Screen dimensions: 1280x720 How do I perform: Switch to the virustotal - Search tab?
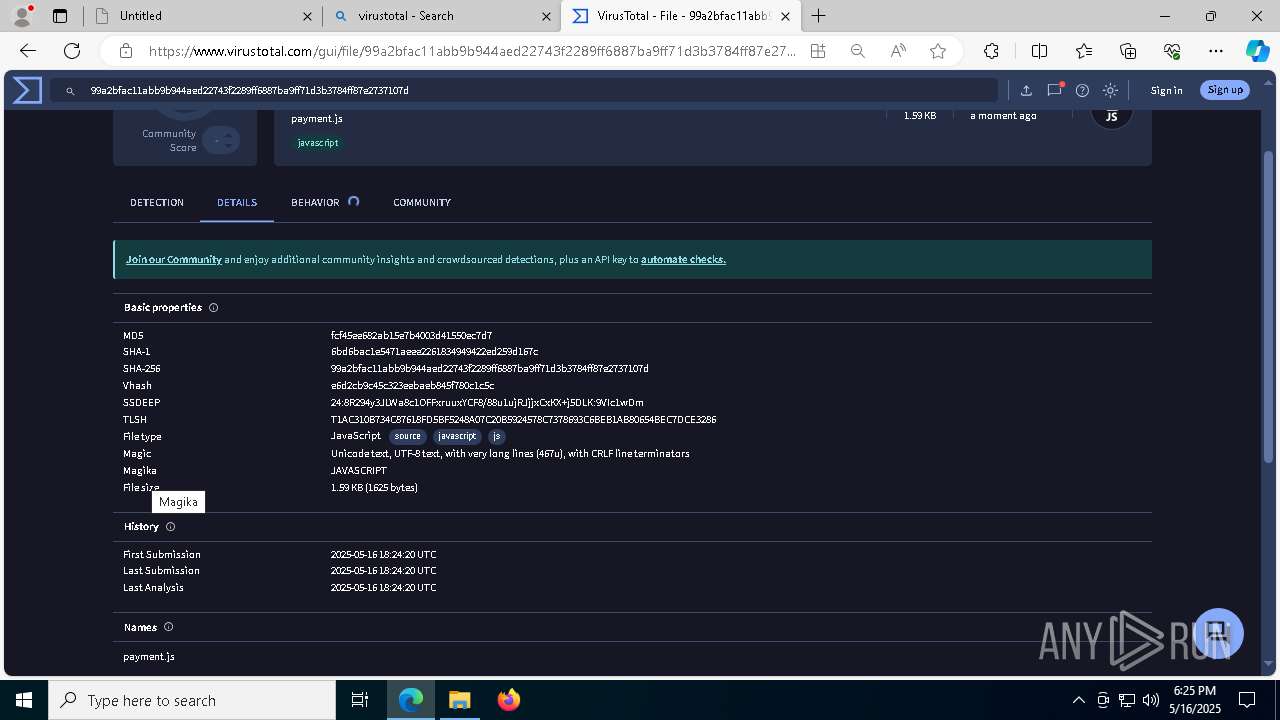pyautogui.click(x=441, y=16)
